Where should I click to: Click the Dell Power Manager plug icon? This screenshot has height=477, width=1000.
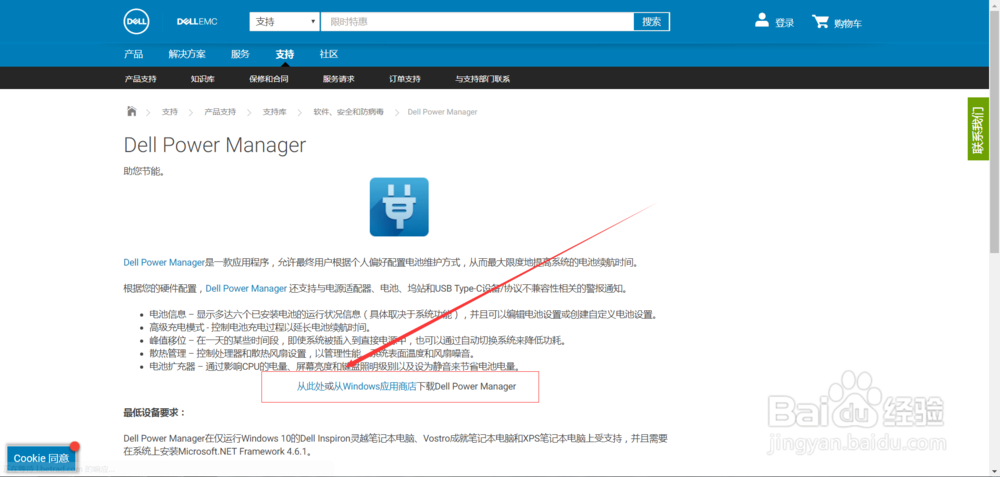coord(399,207)
